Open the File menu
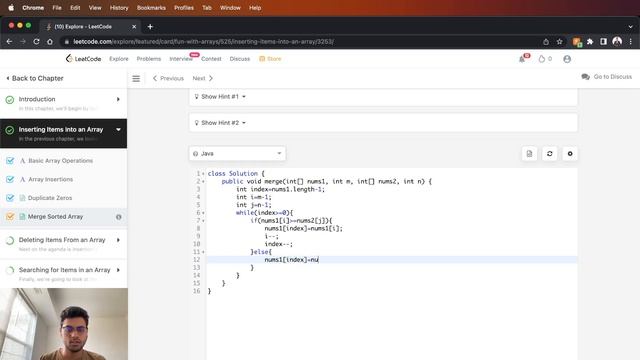Viewport: 640px width, 360px height. 57,8
